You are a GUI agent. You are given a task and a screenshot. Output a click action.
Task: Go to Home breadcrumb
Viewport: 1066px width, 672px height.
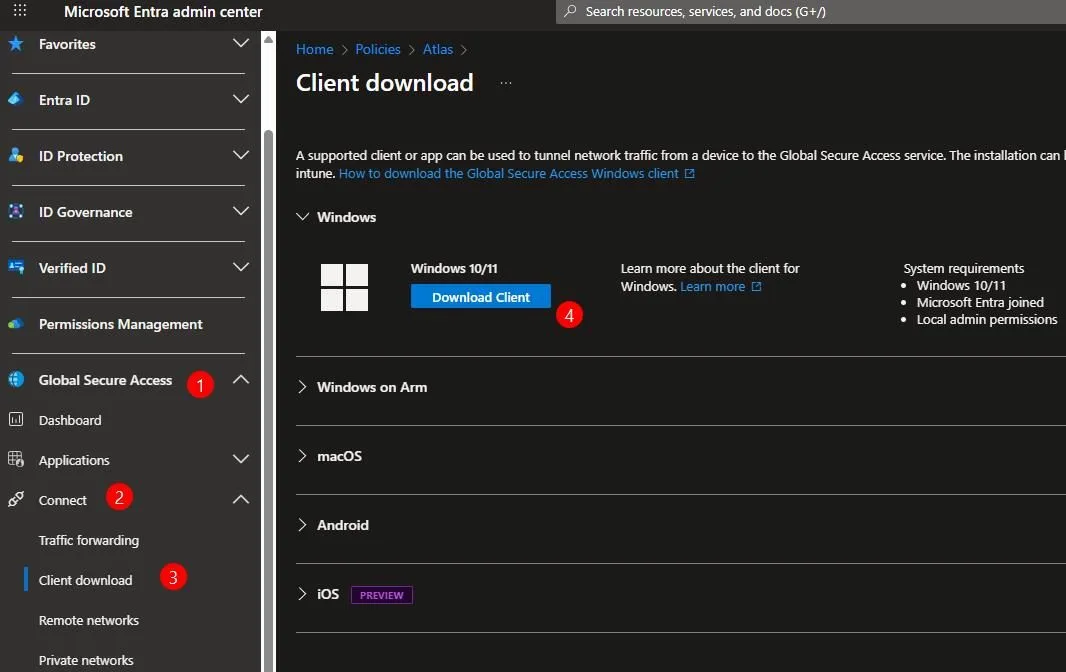point(315,50)
